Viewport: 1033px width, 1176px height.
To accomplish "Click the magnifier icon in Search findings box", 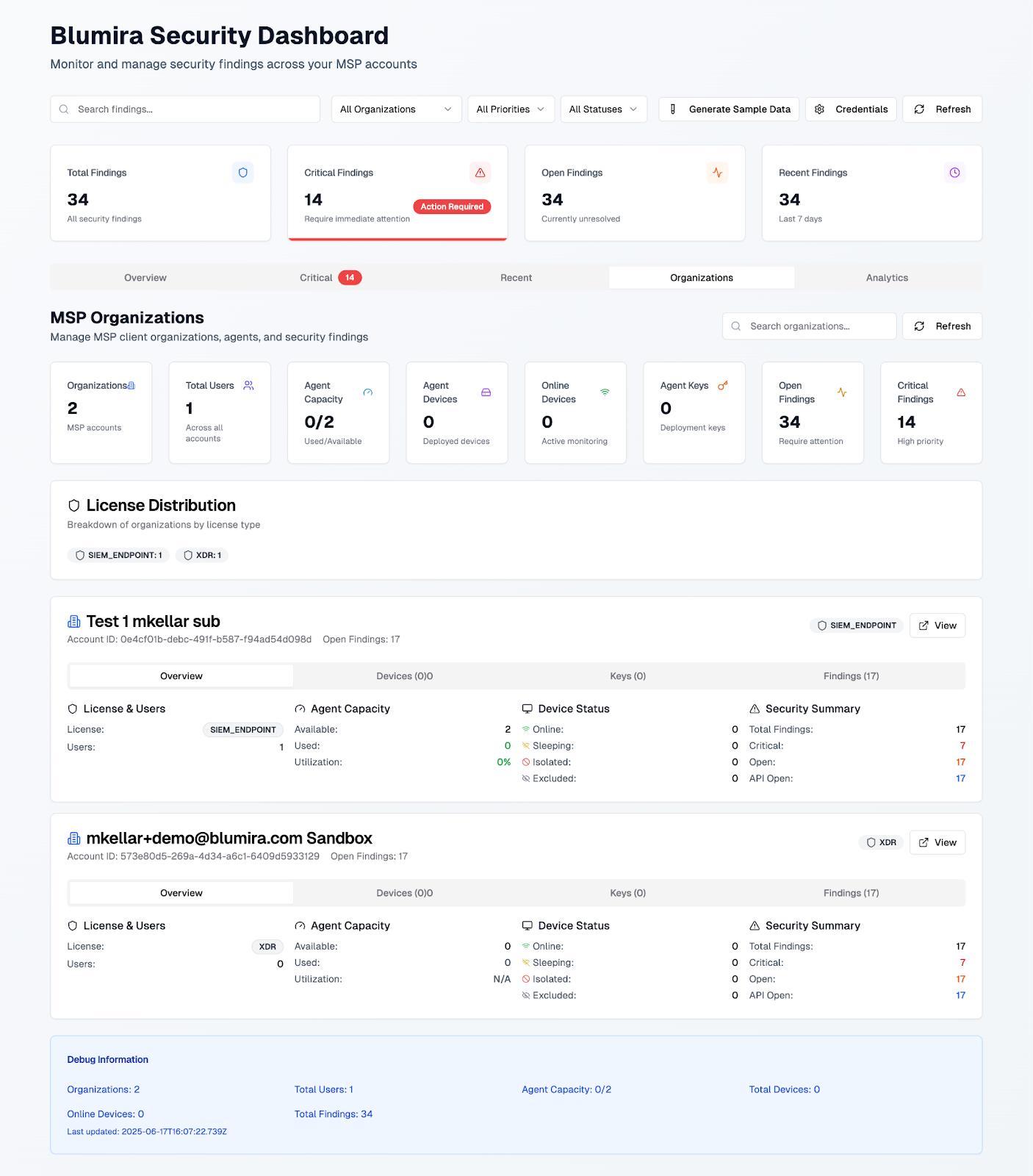I will coord(64,110).
